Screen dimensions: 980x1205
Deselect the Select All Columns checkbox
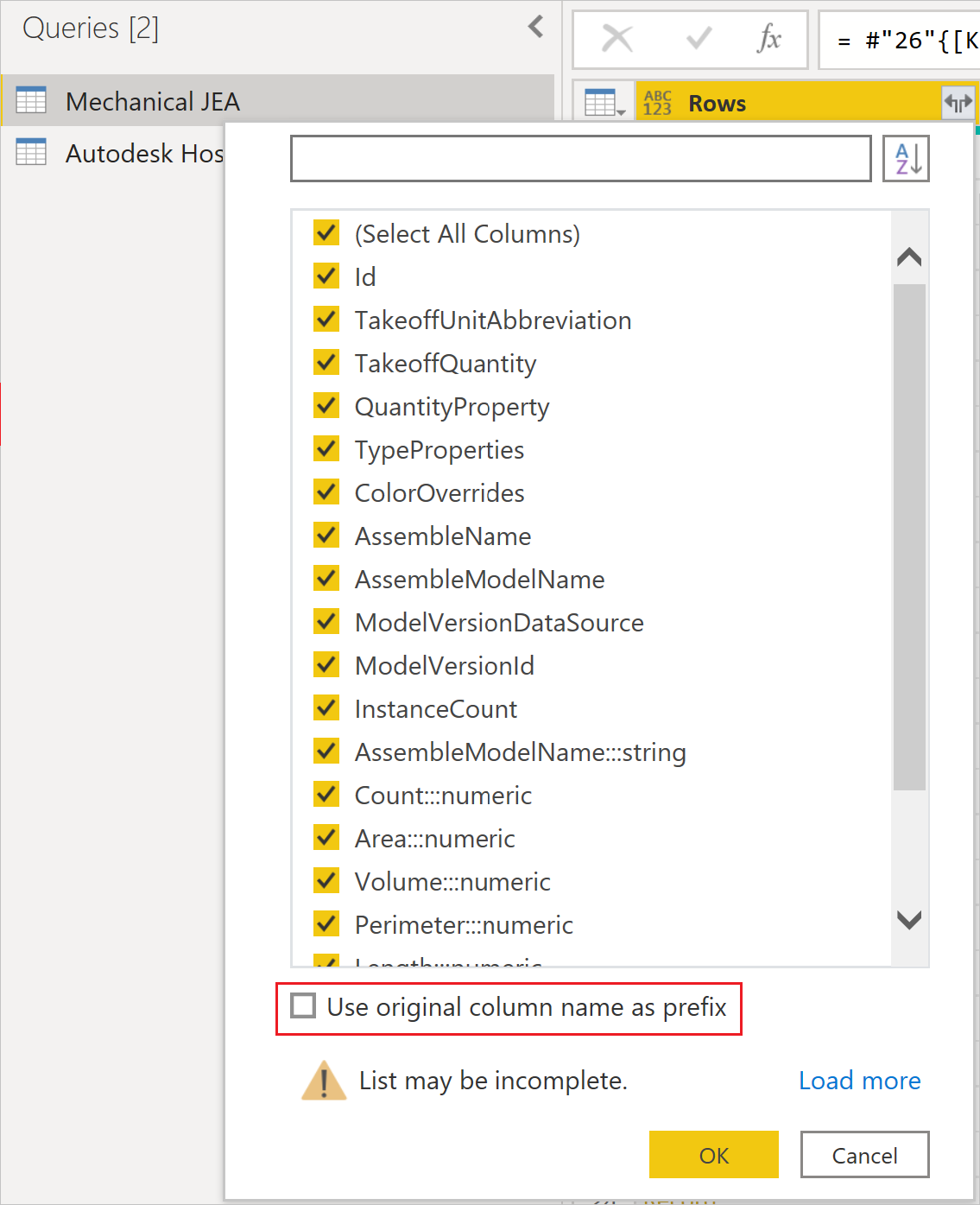click(326, 232)
